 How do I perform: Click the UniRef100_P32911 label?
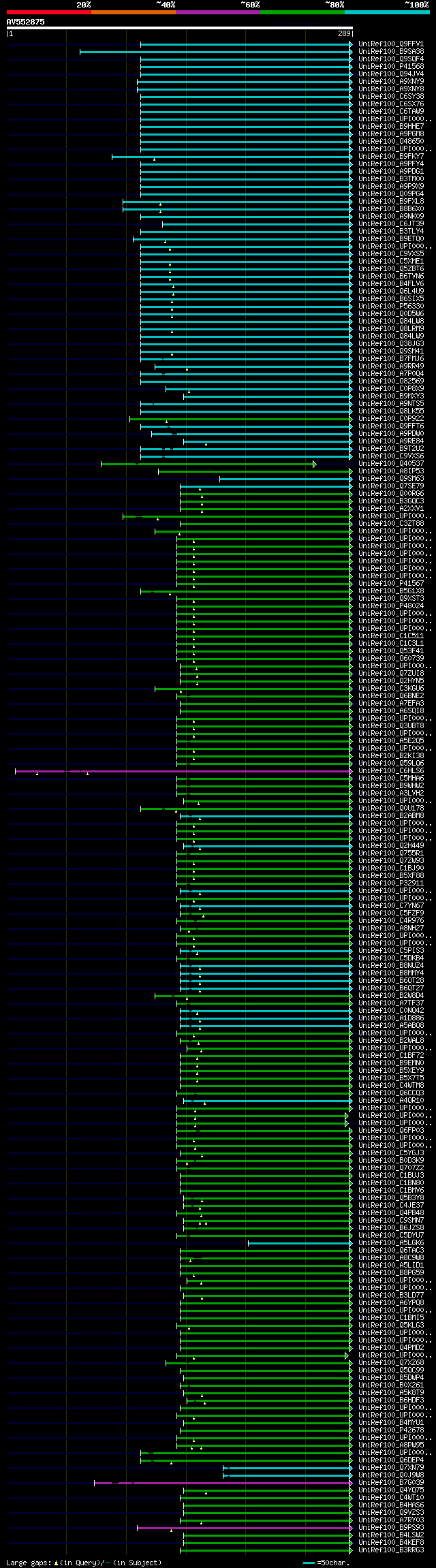[391, 883]
